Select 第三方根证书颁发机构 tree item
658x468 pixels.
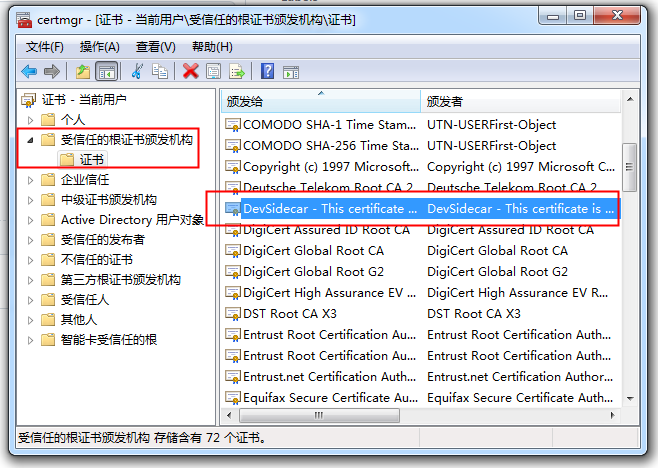click(x=121, y=279)
